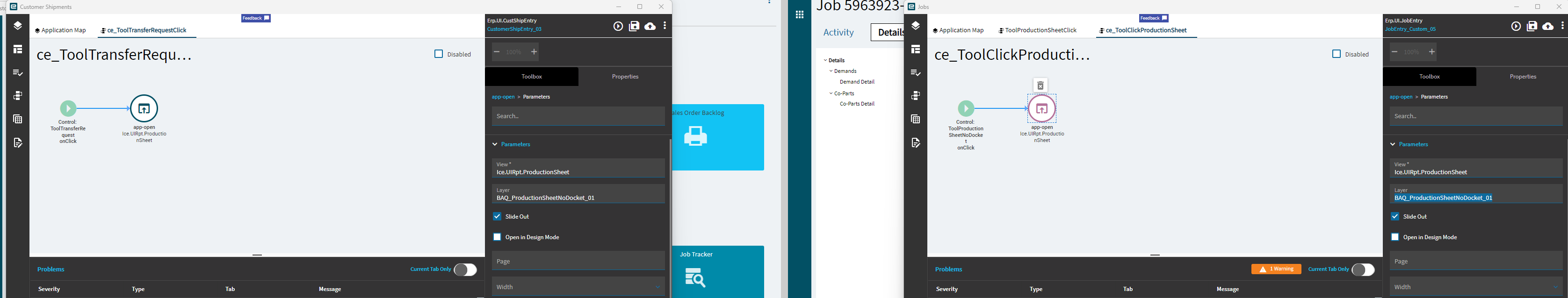The height and width of the screenshot is (298, 1568).
Task: Select the app-open node in Customer Shipments canvas
Action: tap(144, 108)
